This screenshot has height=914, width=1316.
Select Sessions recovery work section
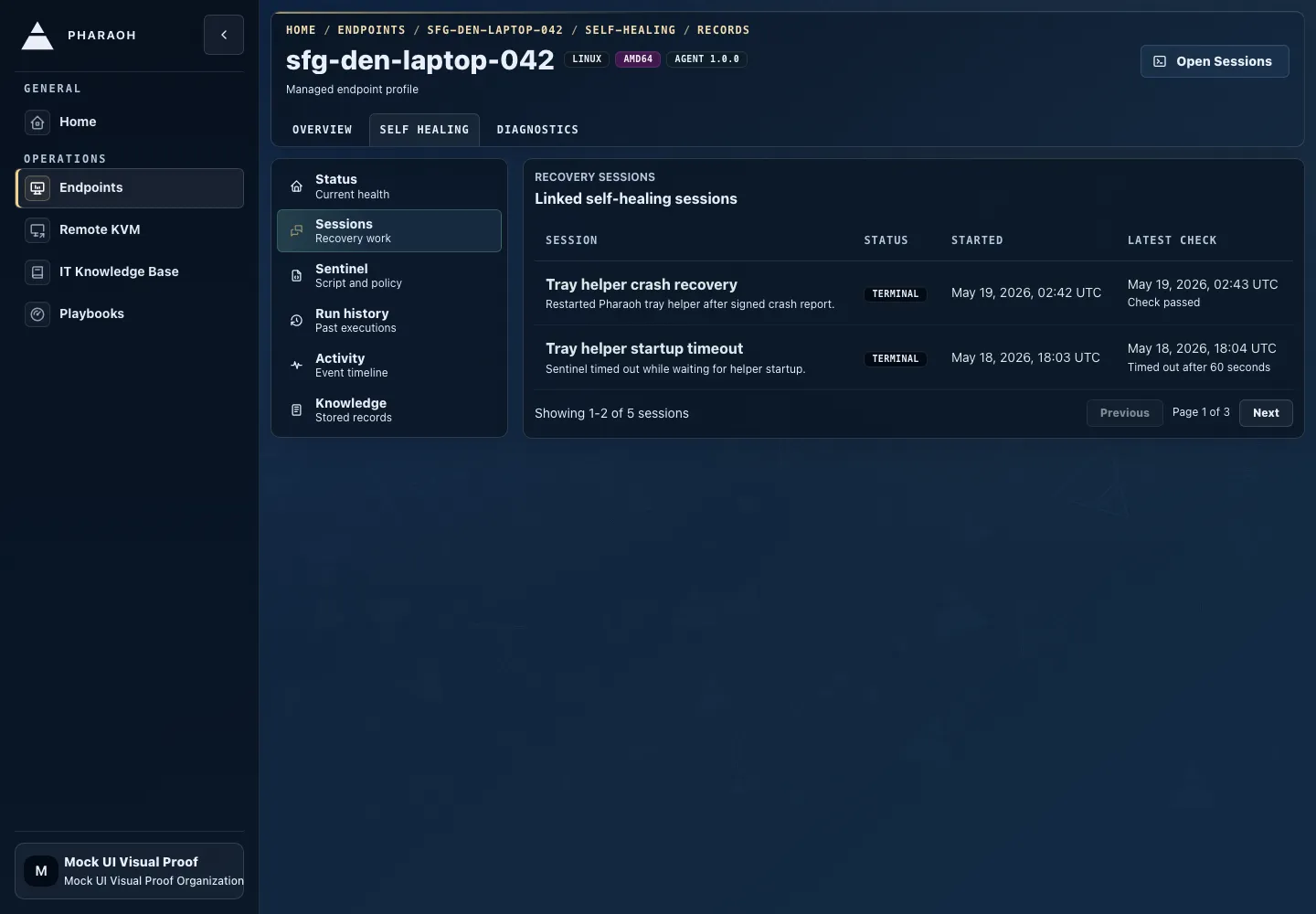pyautogui.click(x=389, y=231)
